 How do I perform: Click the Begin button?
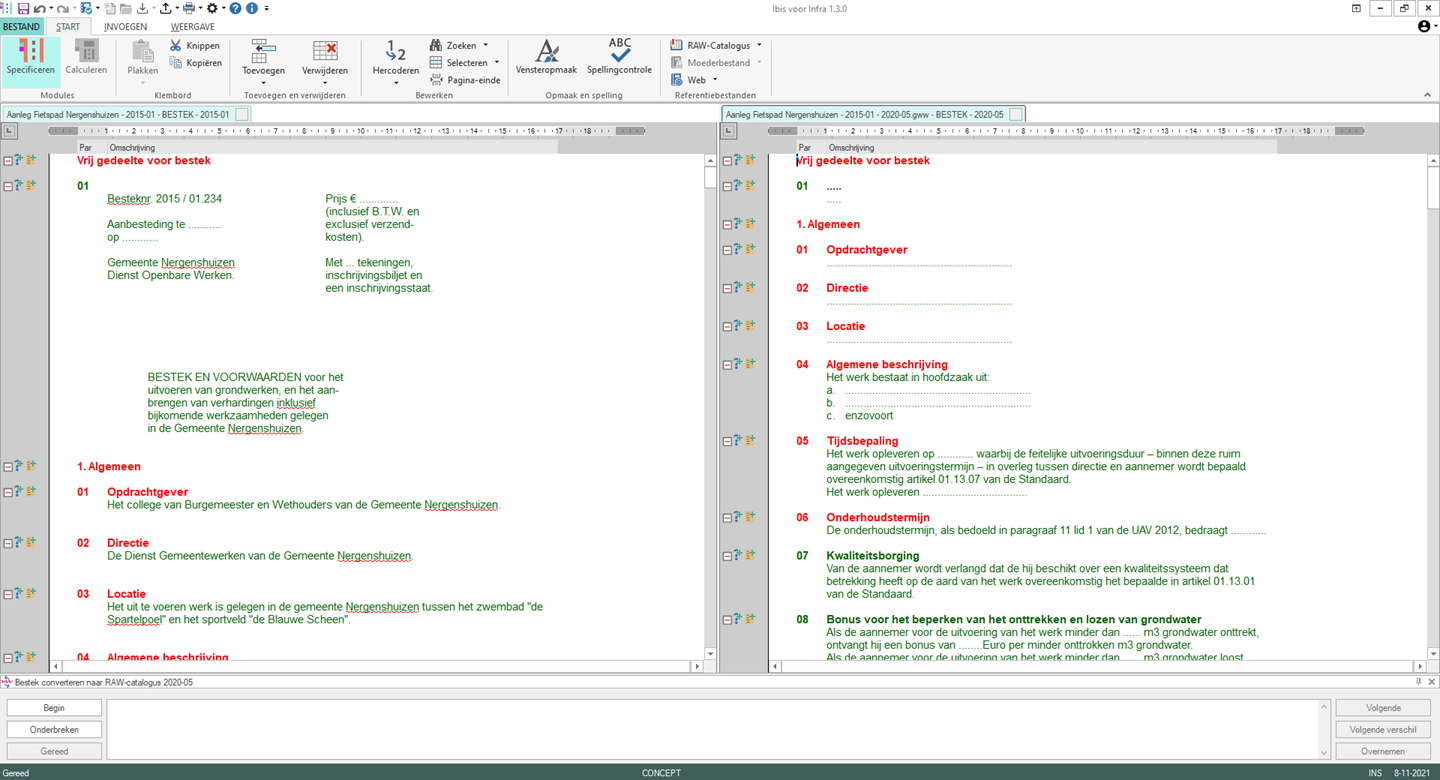[54, 708]
